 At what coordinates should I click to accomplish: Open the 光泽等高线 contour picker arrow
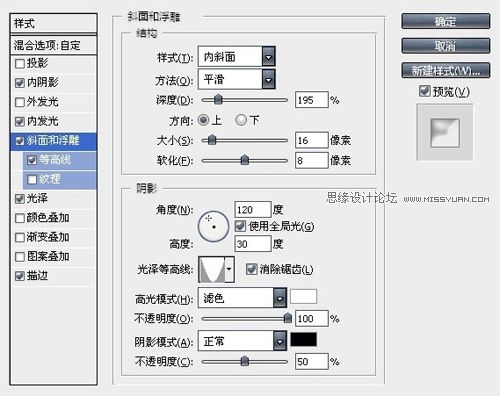(229, 269)
